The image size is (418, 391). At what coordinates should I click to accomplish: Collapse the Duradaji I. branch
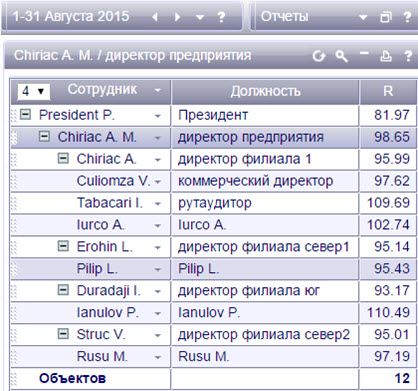63,291
